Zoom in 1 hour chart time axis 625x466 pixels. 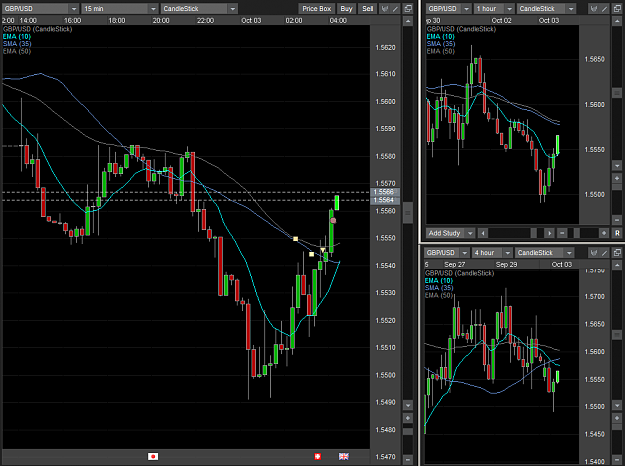[x=604, y=233]
